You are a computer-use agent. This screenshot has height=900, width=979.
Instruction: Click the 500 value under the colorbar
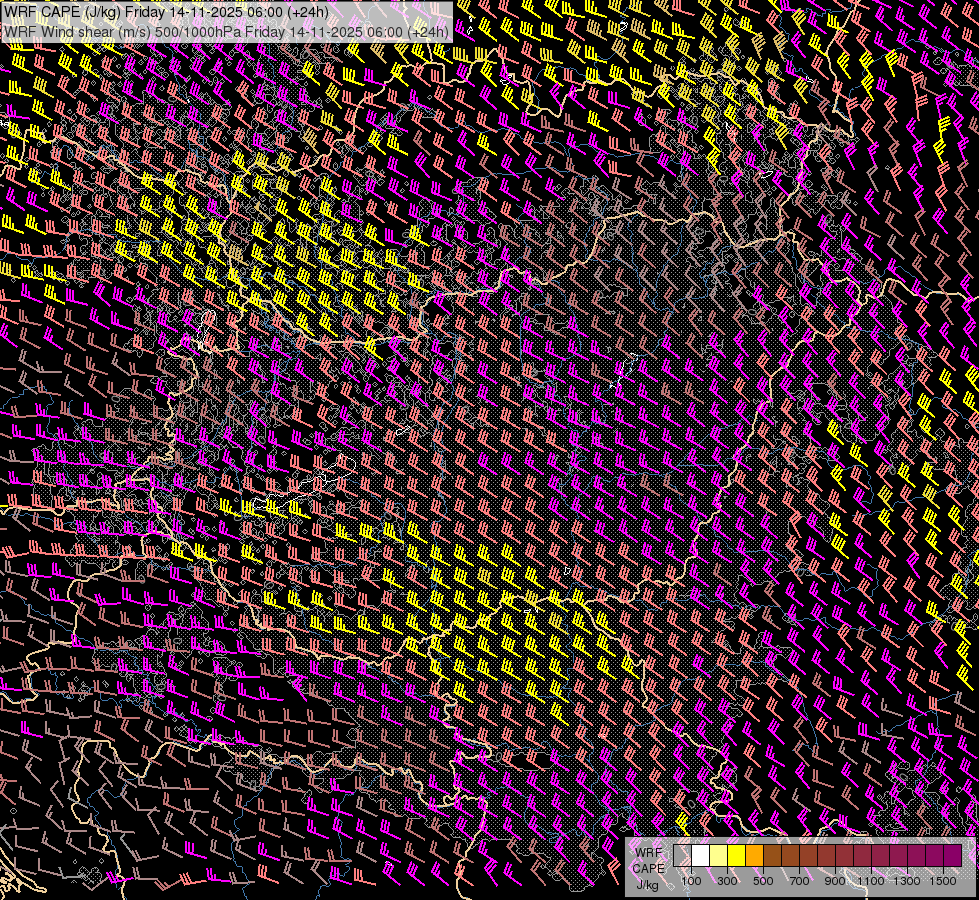pos(763,881)
